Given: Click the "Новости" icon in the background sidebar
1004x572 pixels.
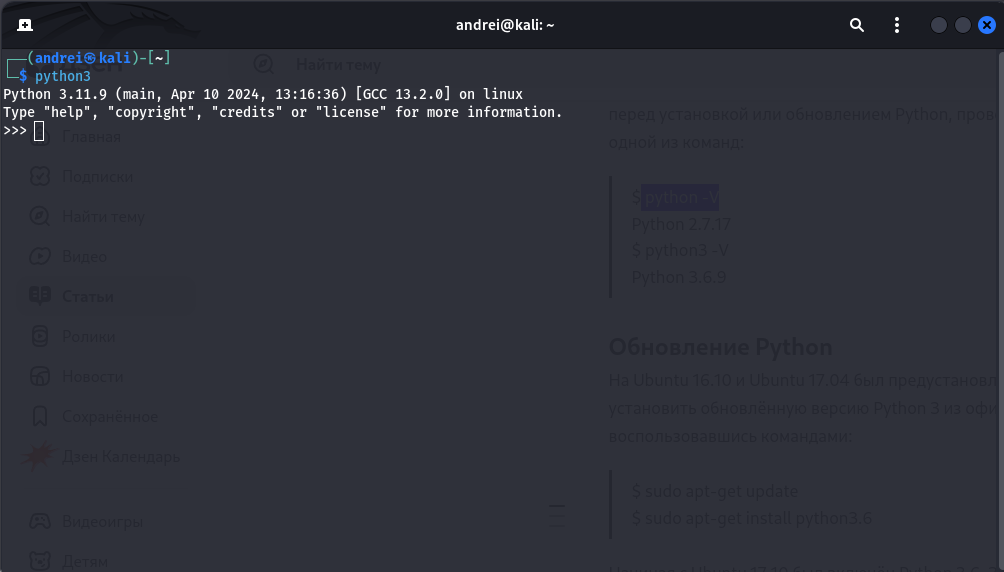Looking at the screenshot, I should (40, 376).
